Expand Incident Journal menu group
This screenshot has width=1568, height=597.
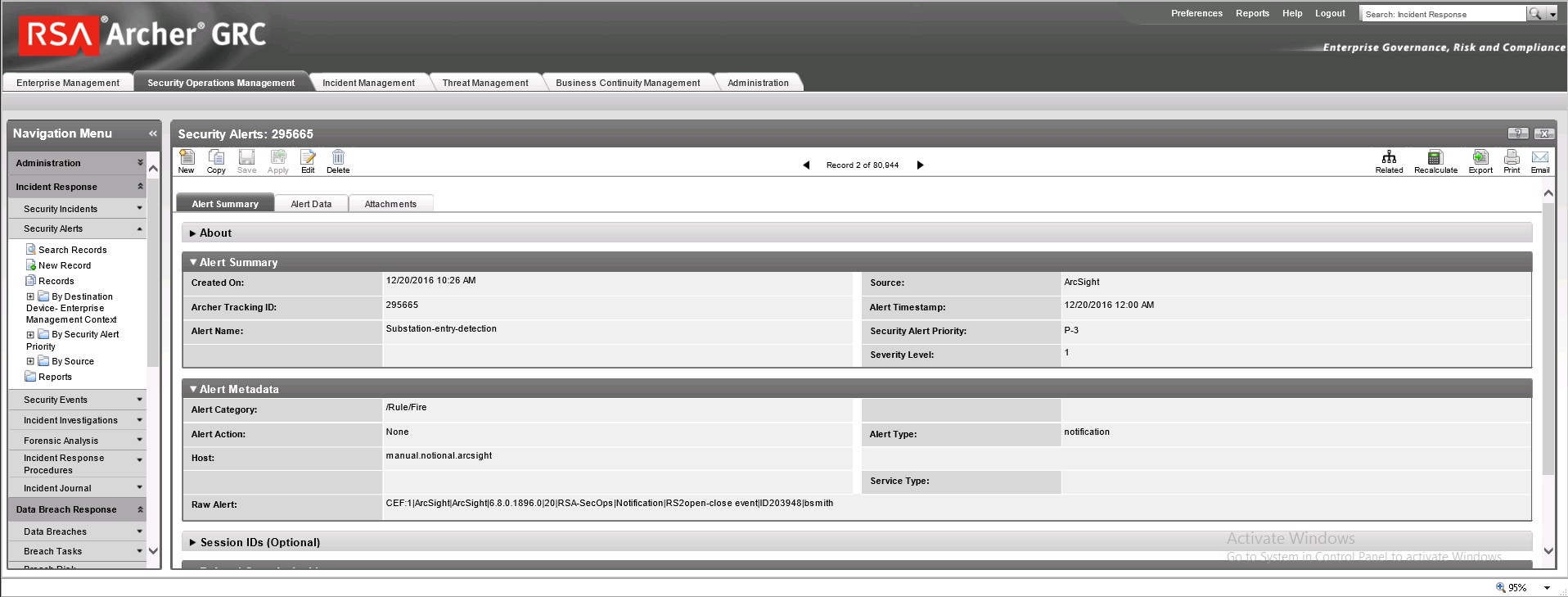139,487
